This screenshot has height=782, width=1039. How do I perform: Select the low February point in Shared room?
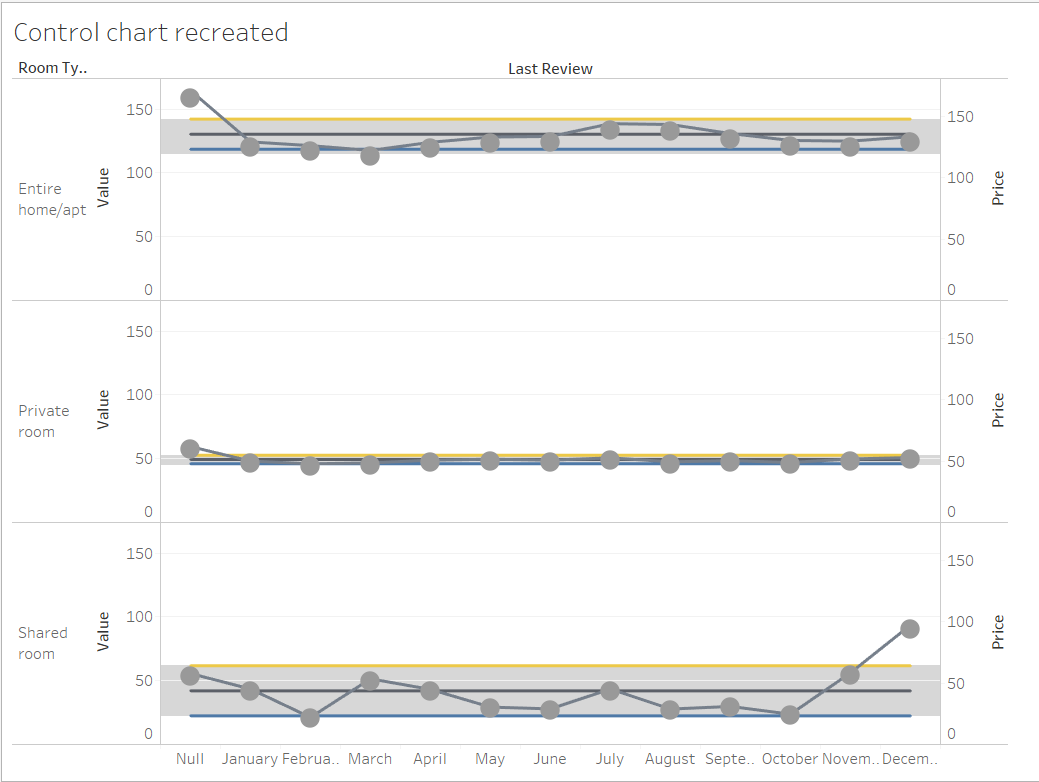click(x=310, y=716)
